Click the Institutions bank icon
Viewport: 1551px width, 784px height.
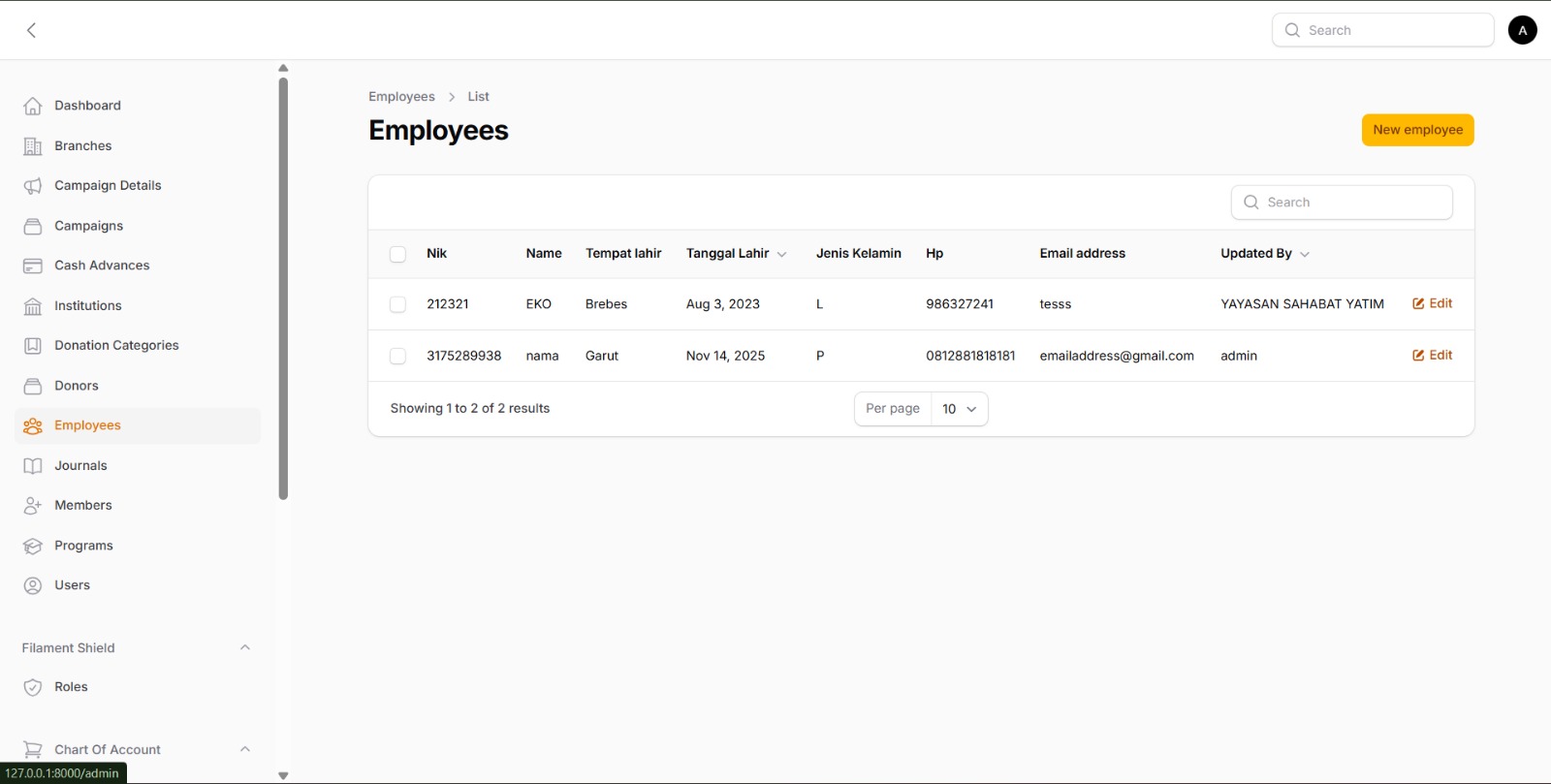[x=33, y=306]
